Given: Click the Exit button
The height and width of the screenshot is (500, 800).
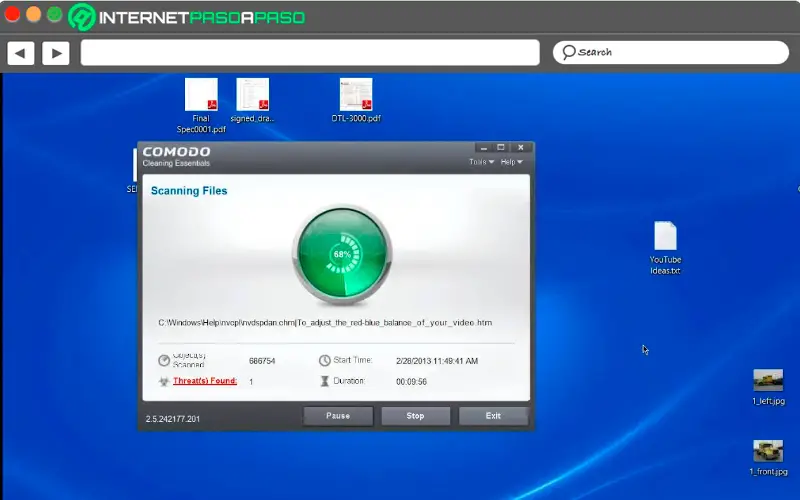Looking at the screenshot, I should [x=493, y=416].
